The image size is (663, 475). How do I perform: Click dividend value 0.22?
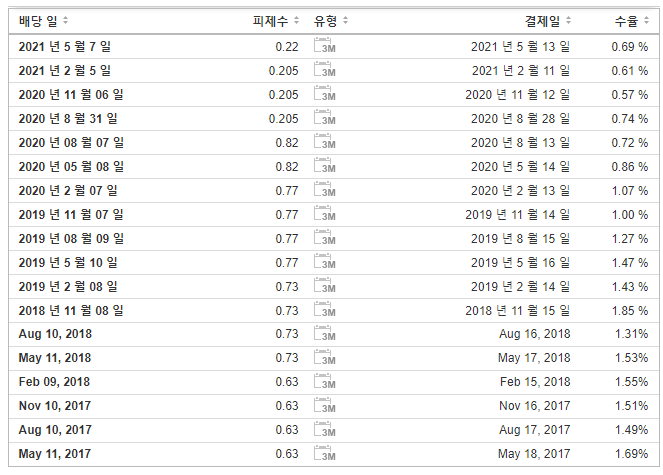[x=287, y=47]
